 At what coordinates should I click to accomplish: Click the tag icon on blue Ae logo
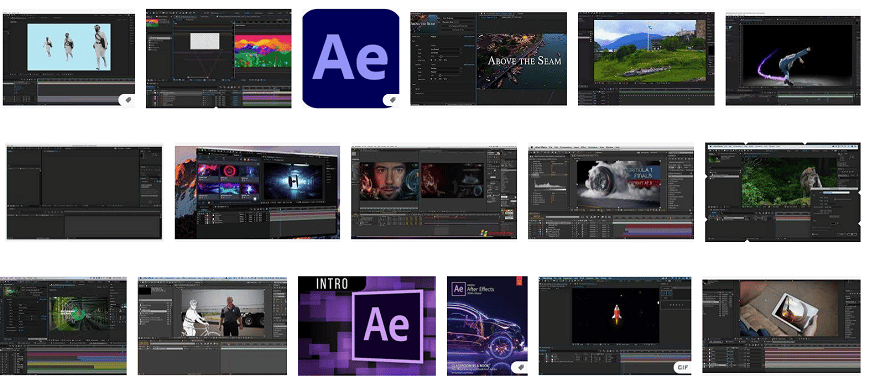point(392,100)
